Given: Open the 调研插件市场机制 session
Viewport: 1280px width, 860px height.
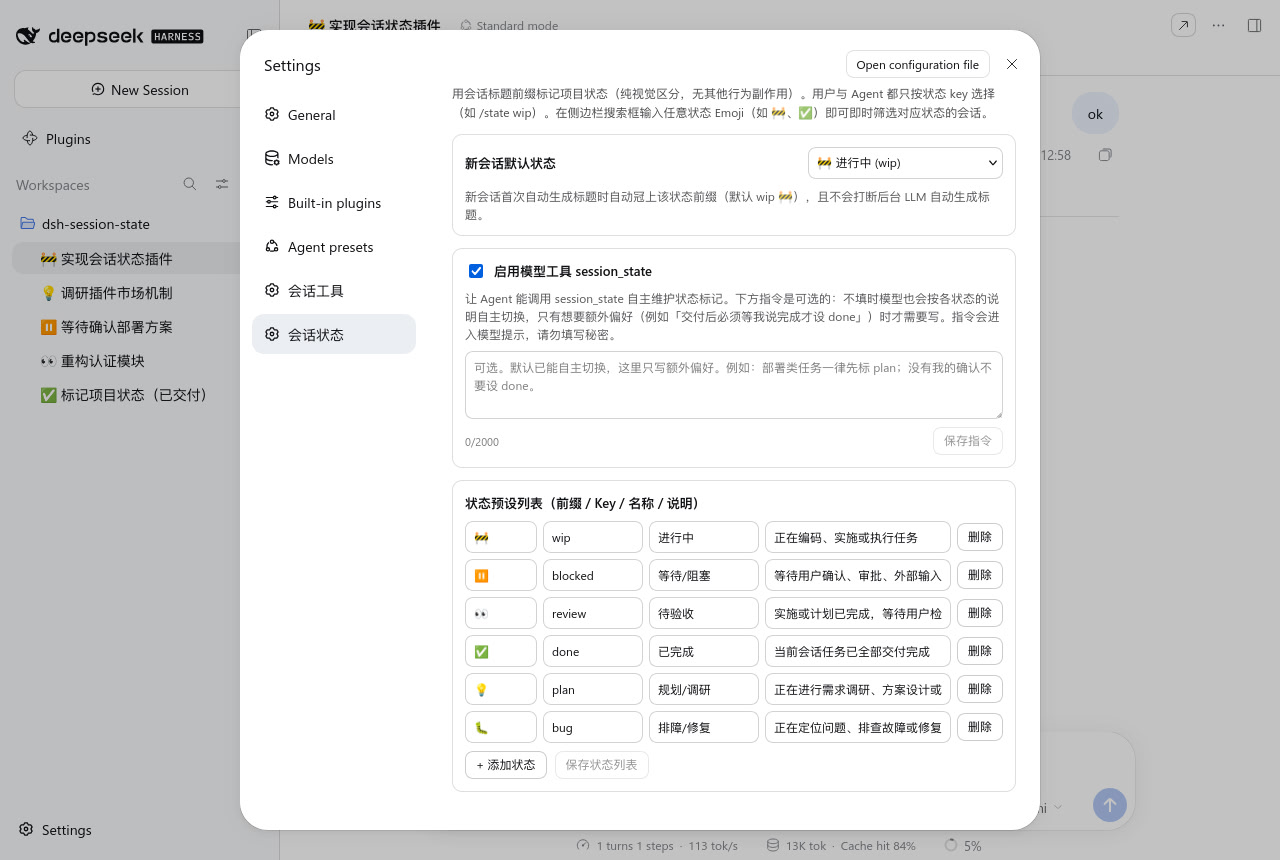Looking at the screenshot, I should coord(126,293).
